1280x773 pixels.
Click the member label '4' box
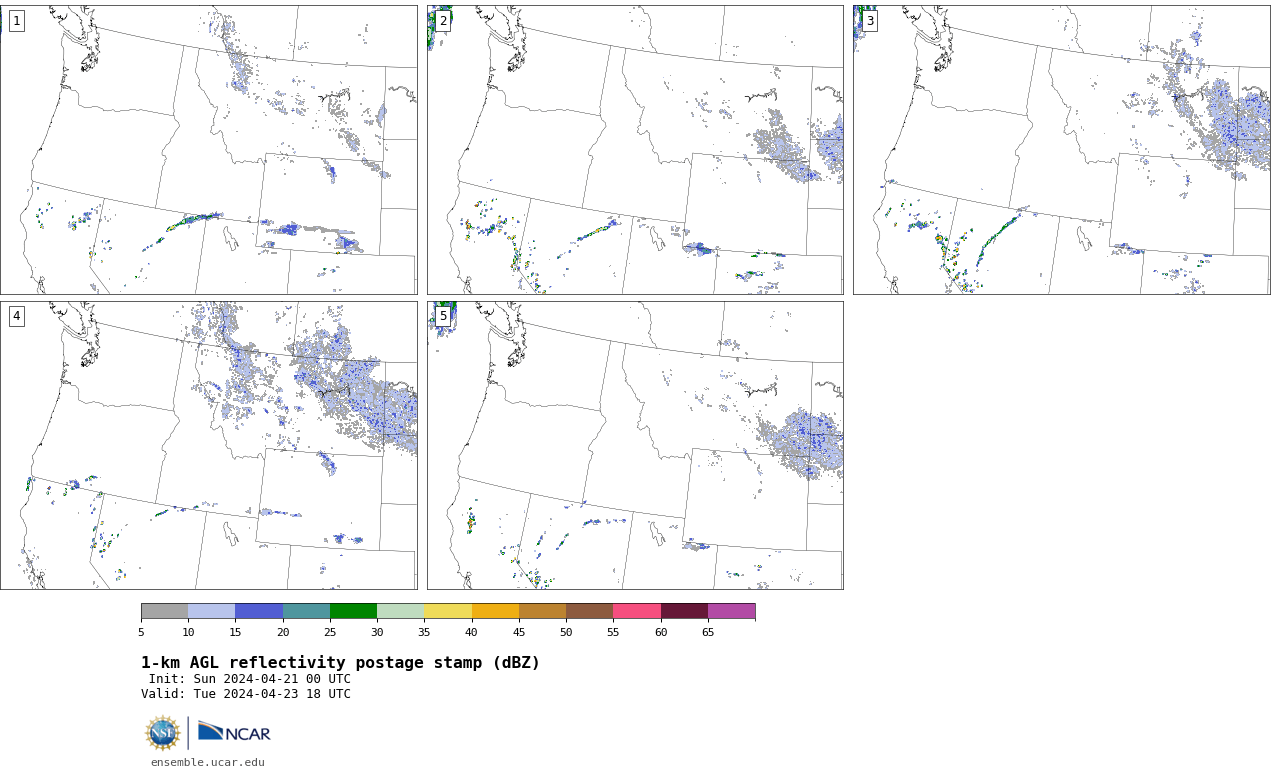coord(16,316)
